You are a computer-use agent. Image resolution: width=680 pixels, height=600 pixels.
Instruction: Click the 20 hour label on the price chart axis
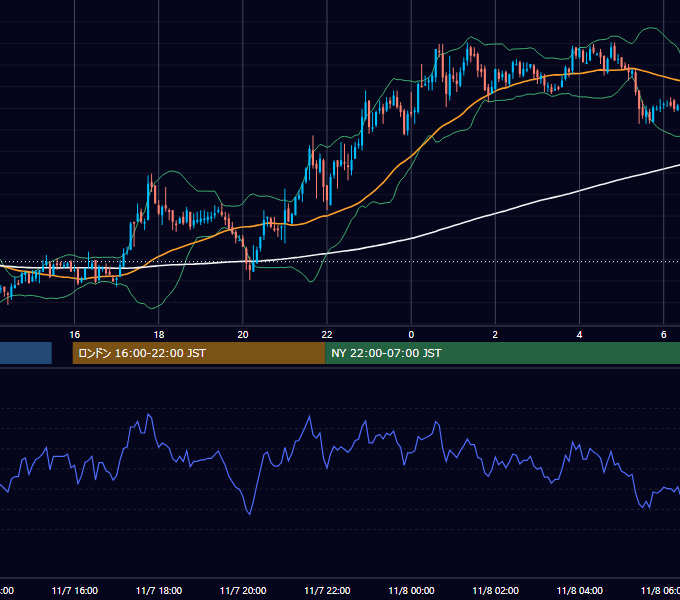(x=243, y=335)
